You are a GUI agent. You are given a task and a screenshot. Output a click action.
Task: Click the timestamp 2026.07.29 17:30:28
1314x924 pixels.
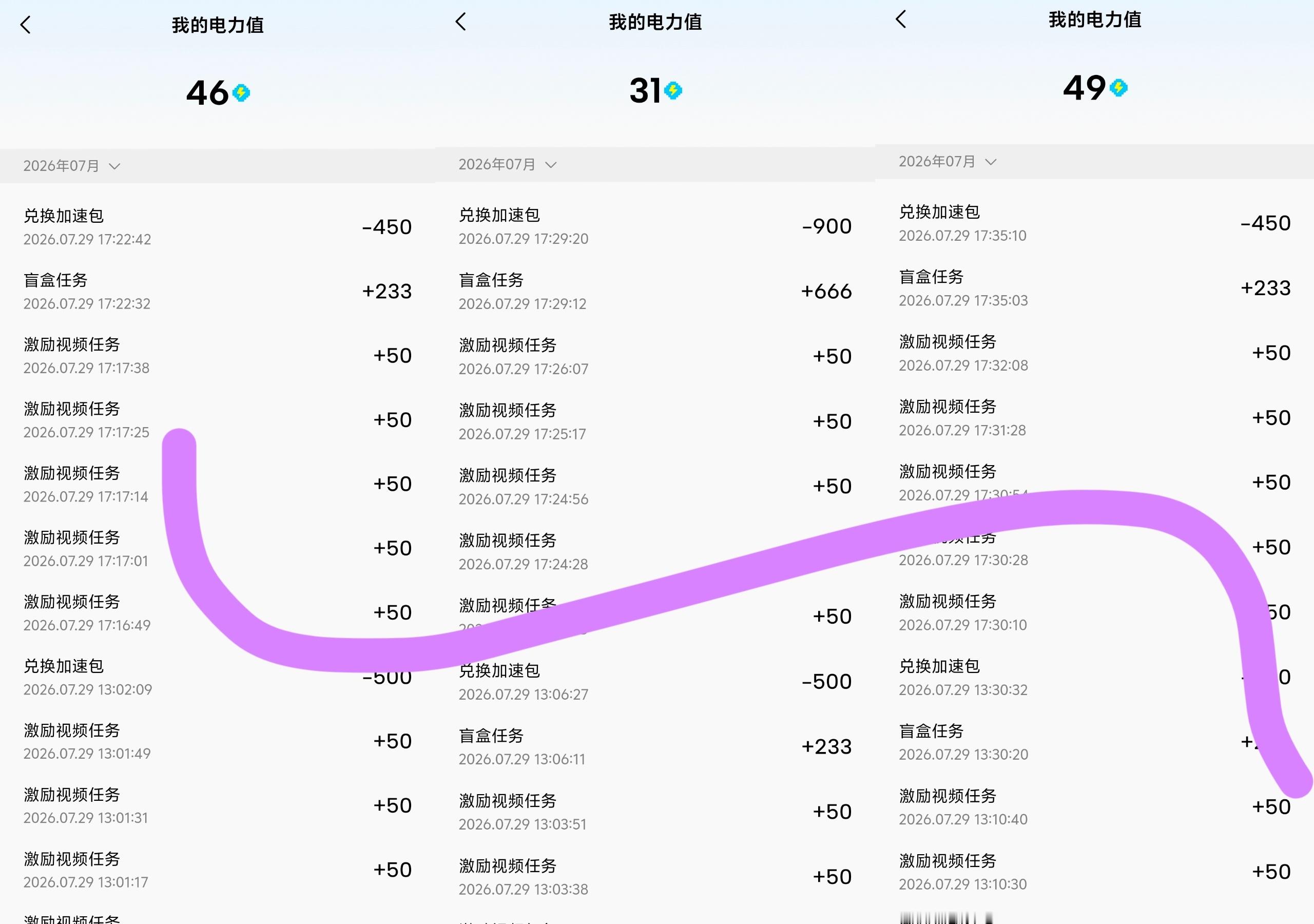pos(963,560)
